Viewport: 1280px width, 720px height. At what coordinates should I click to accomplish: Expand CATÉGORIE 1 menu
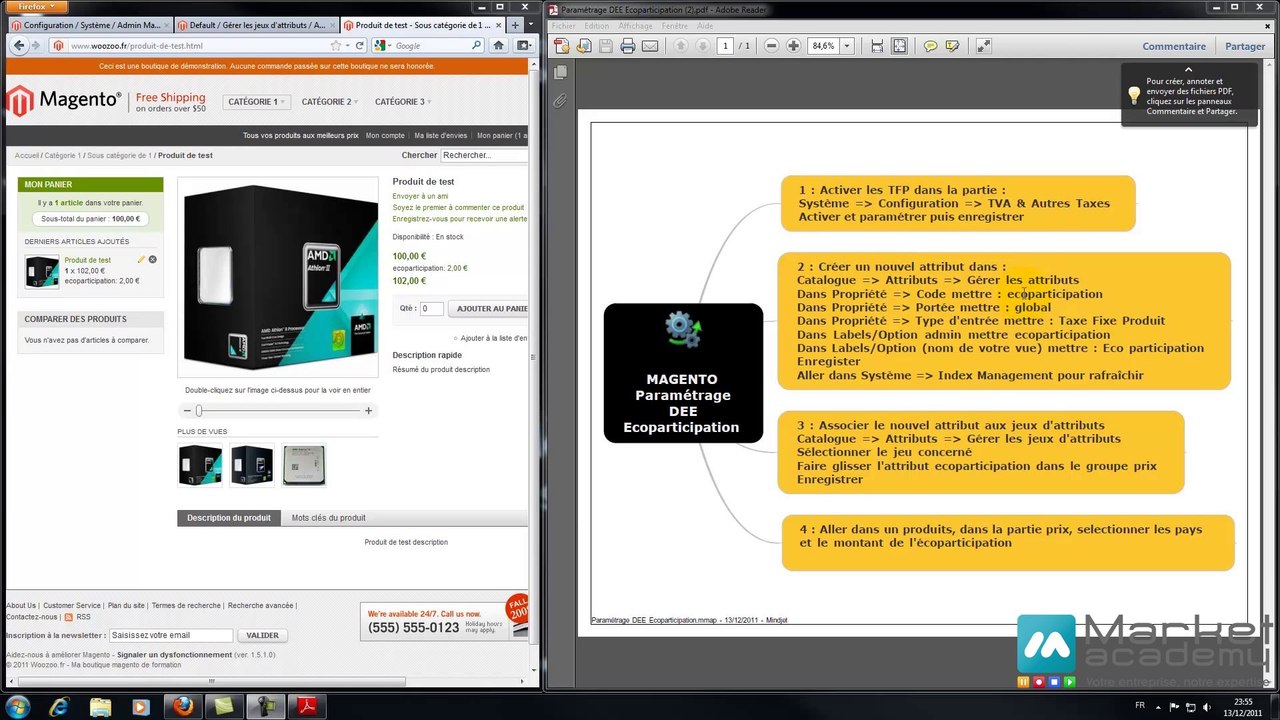point(257,102)
